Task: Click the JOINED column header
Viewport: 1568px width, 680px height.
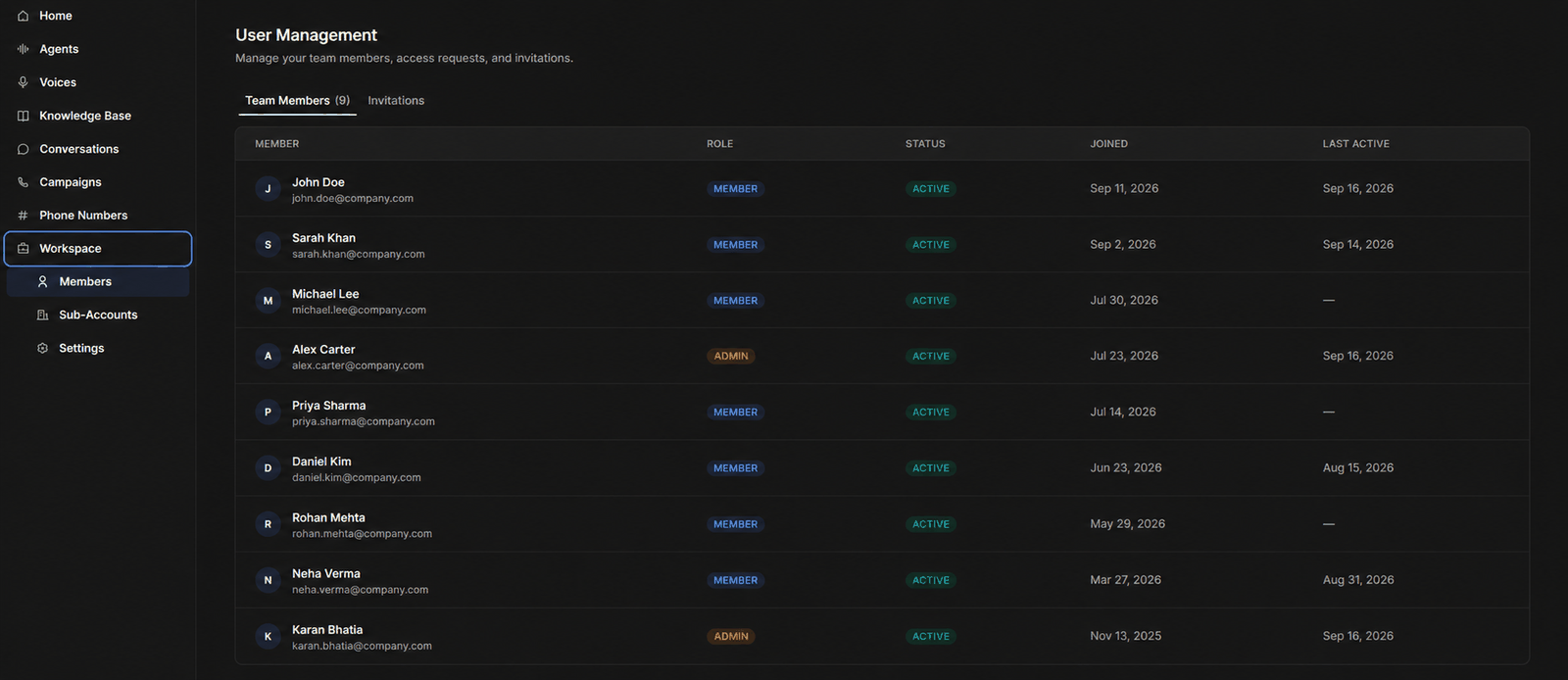Action: [1109, 144]
